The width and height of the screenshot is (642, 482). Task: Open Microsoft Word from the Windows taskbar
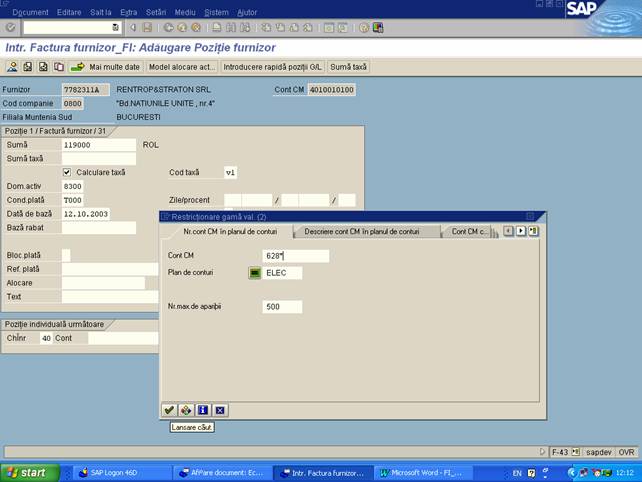click(x=415, y=472)
